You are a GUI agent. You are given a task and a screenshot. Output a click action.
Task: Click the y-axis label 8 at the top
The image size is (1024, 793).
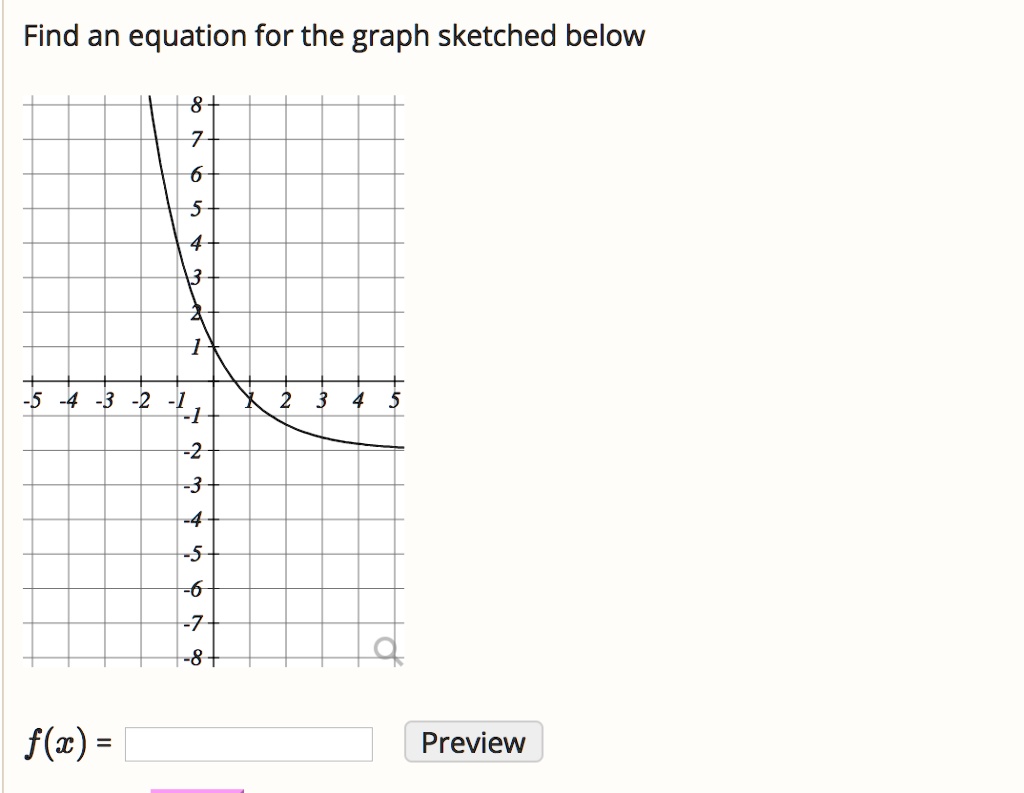(197, 105)
